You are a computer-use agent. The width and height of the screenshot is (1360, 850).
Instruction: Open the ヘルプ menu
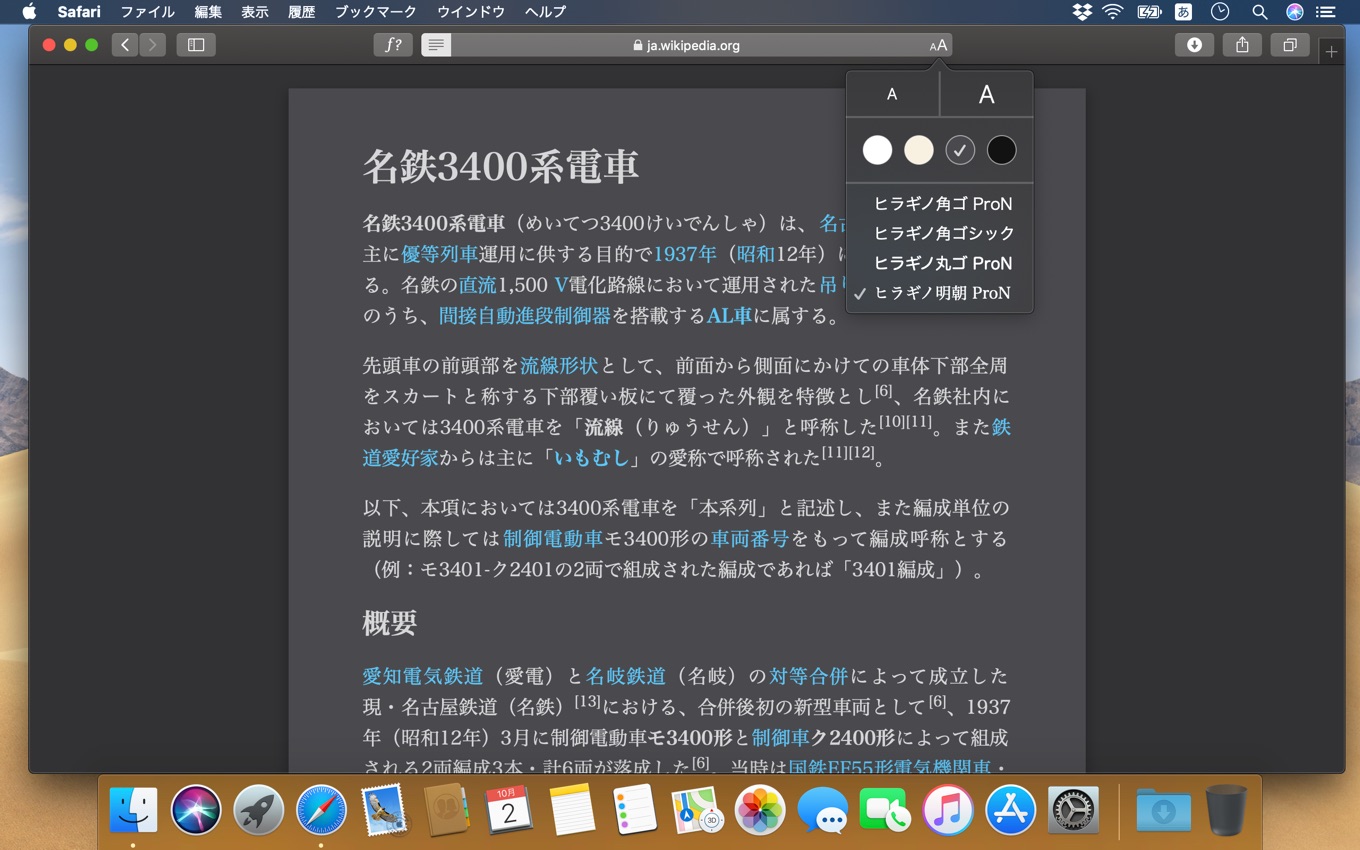tap(545, 12)
